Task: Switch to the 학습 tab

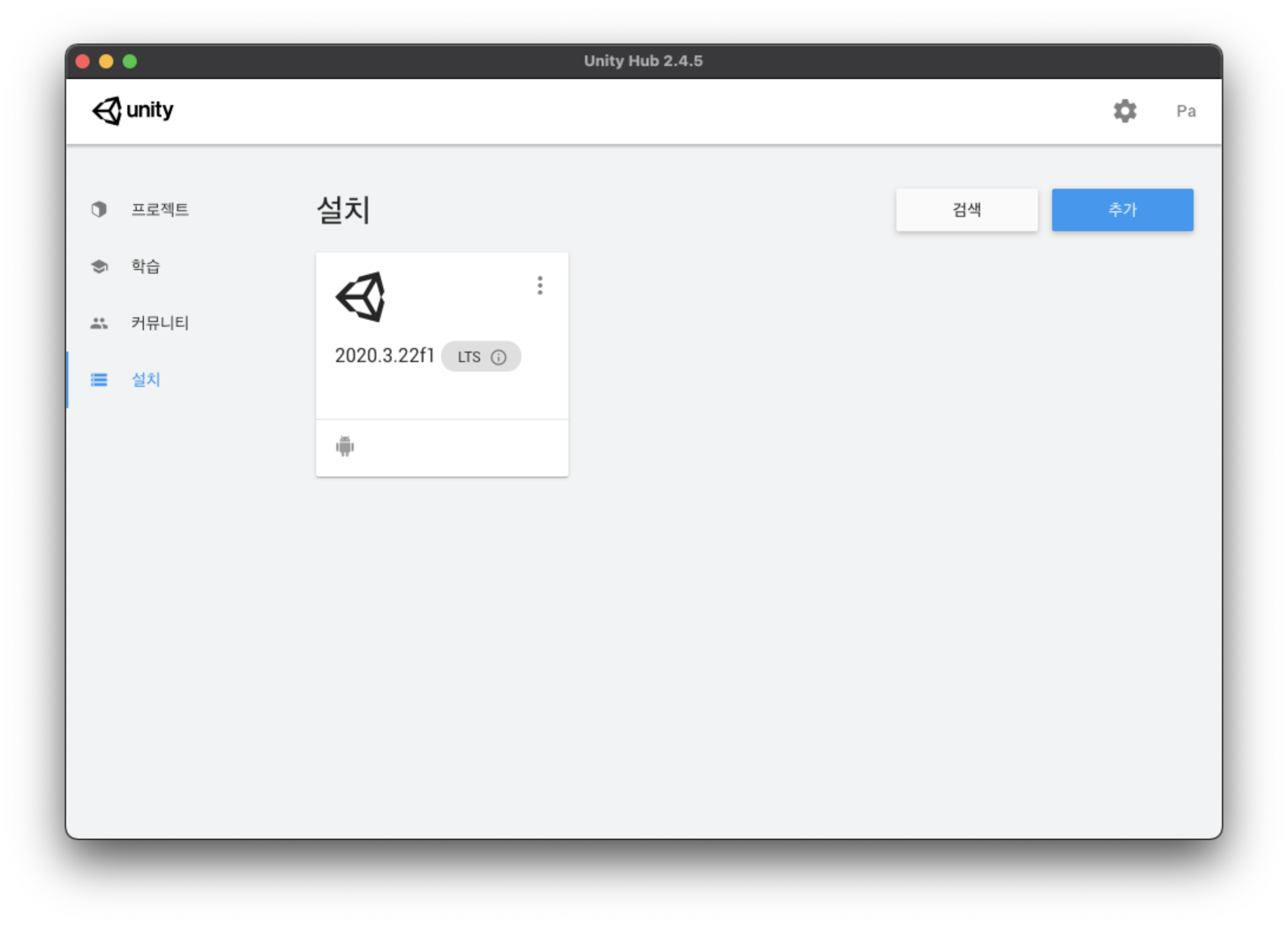Action: tap(146, 267)
